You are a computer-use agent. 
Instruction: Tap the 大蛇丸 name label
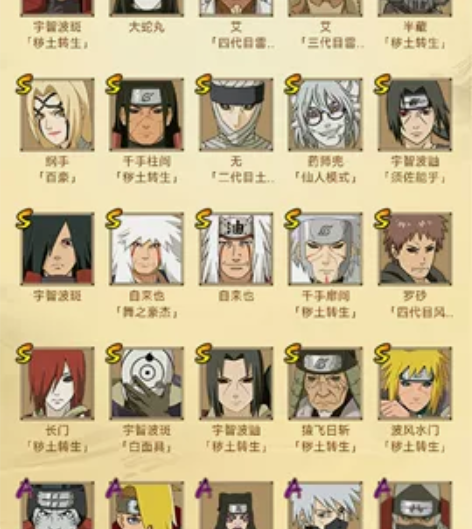pyautogui.click(x=146, y=27)
